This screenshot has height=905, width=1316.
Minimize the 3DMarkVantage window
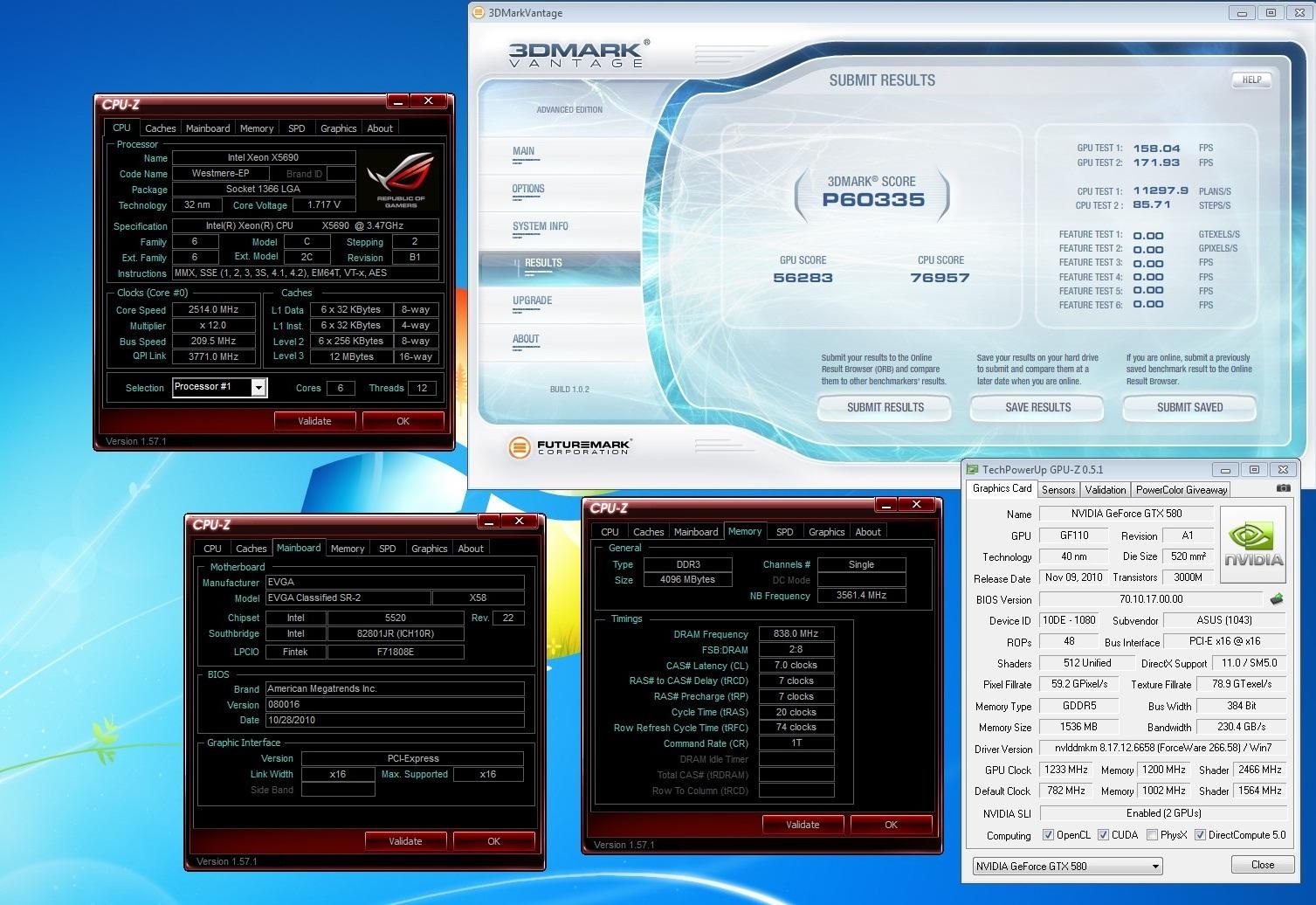1242,12
